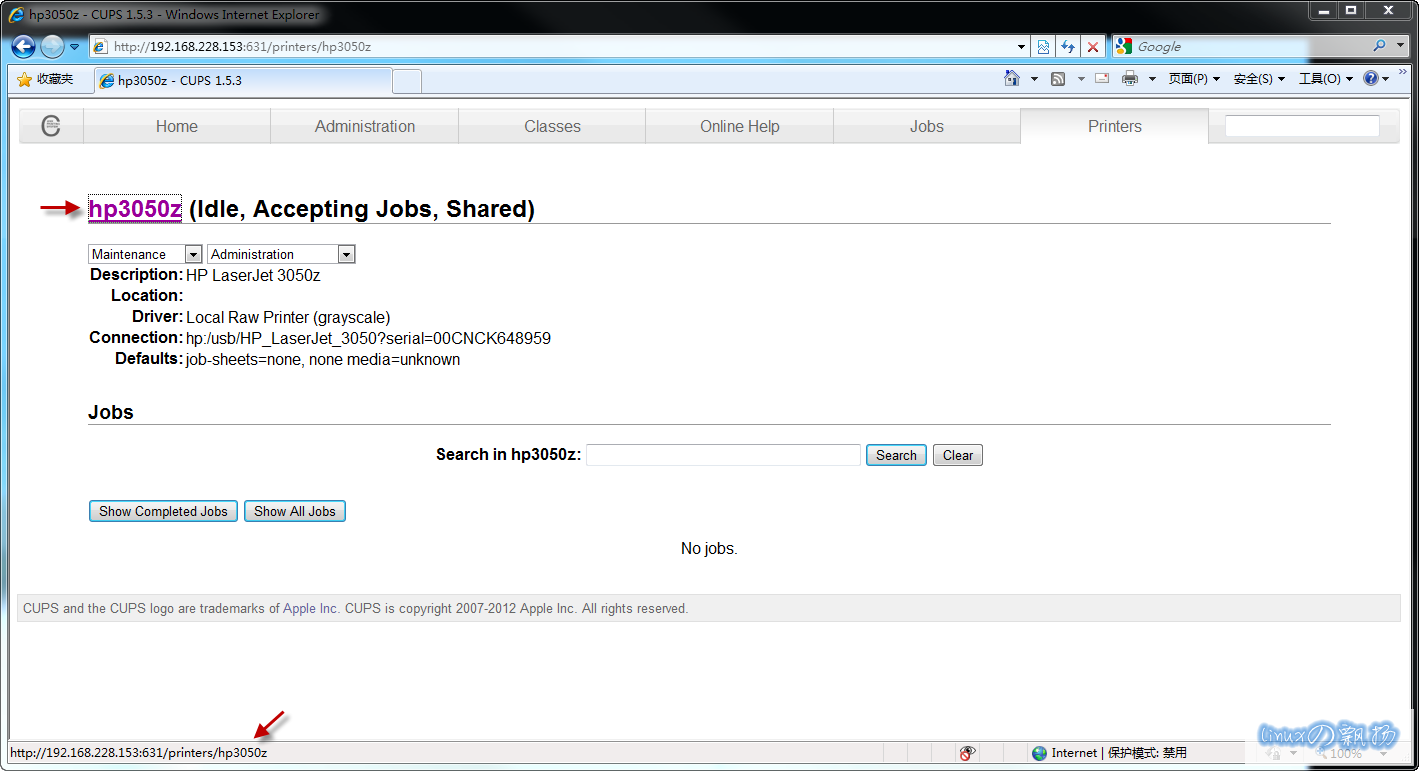1419x771 pixels.
Task: Switch to the Classes tab
Action: [x=552, y=126]
